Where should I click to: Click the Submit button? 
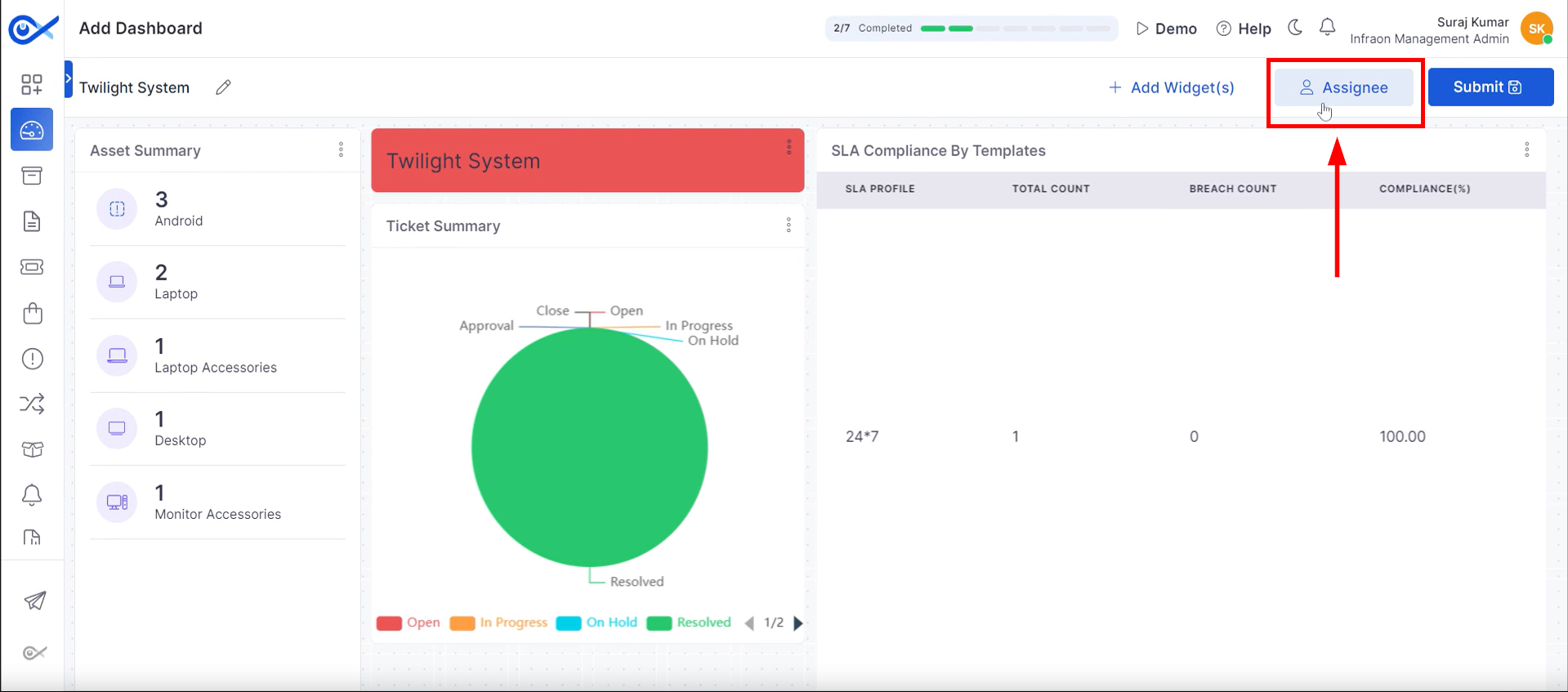click(x=1490, y=87)
